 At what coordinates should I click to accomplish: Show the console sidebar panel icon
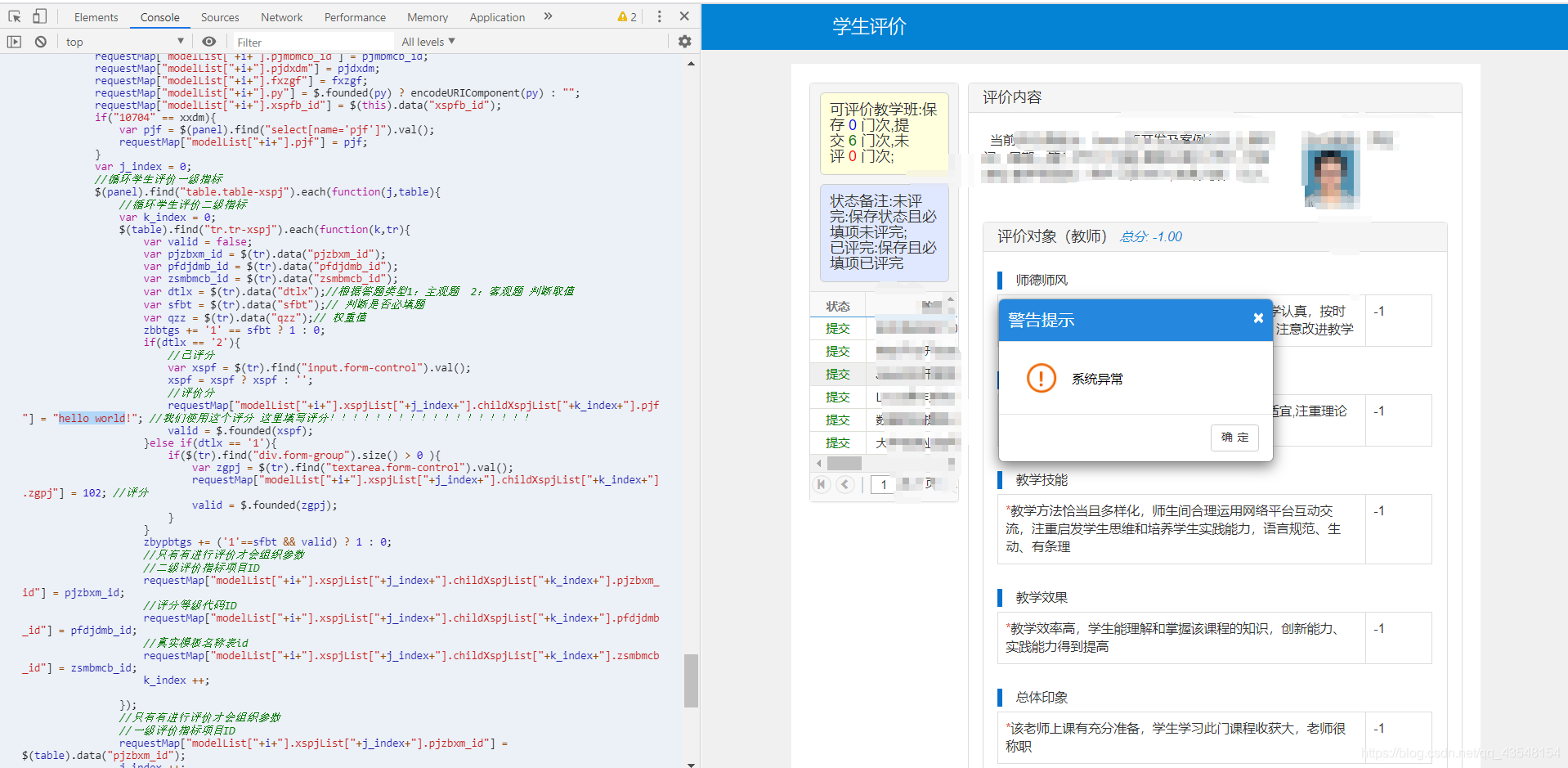point(14,42)
